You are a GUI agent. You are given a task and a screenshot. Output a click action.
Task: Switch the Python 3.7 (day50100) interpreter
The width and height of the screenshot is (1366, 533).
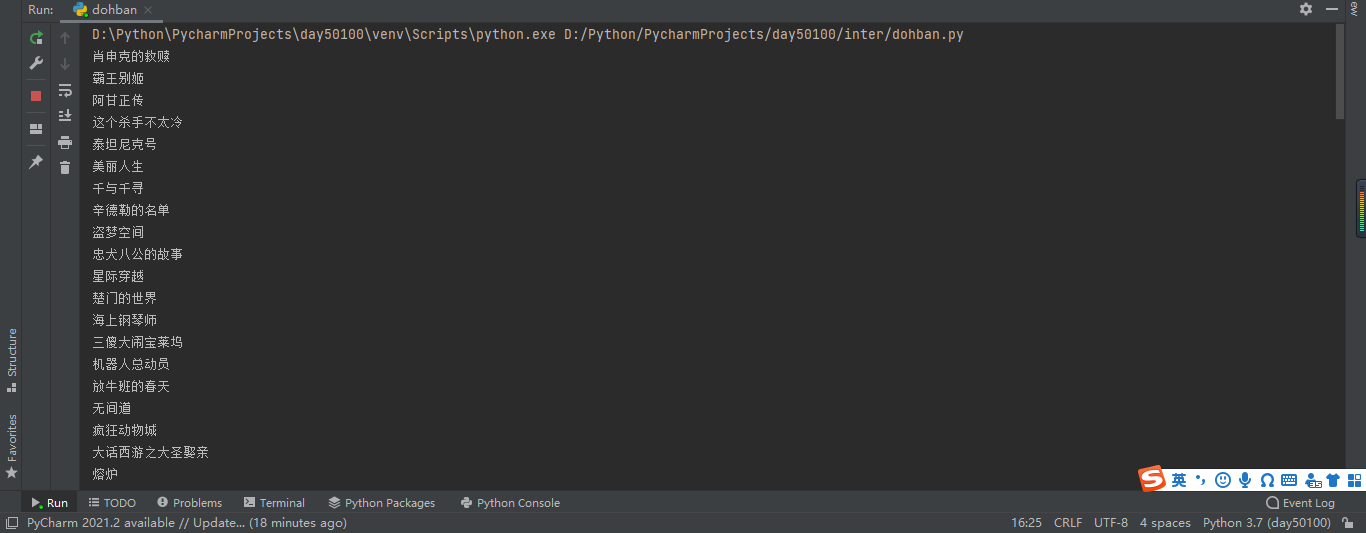click(1266, 523)
